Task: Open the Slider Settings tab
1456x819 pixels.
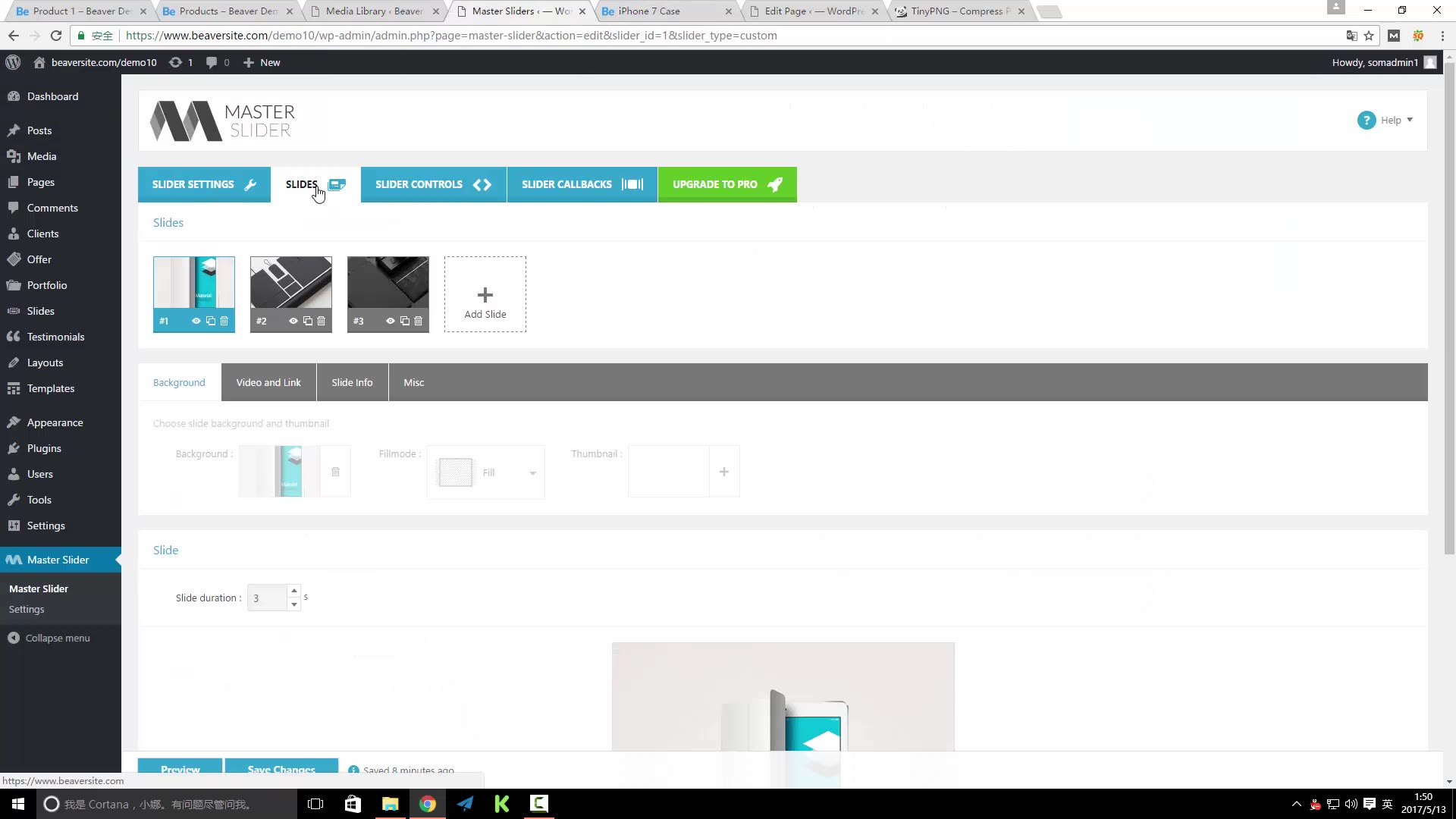Action: (x=204, y=184)
